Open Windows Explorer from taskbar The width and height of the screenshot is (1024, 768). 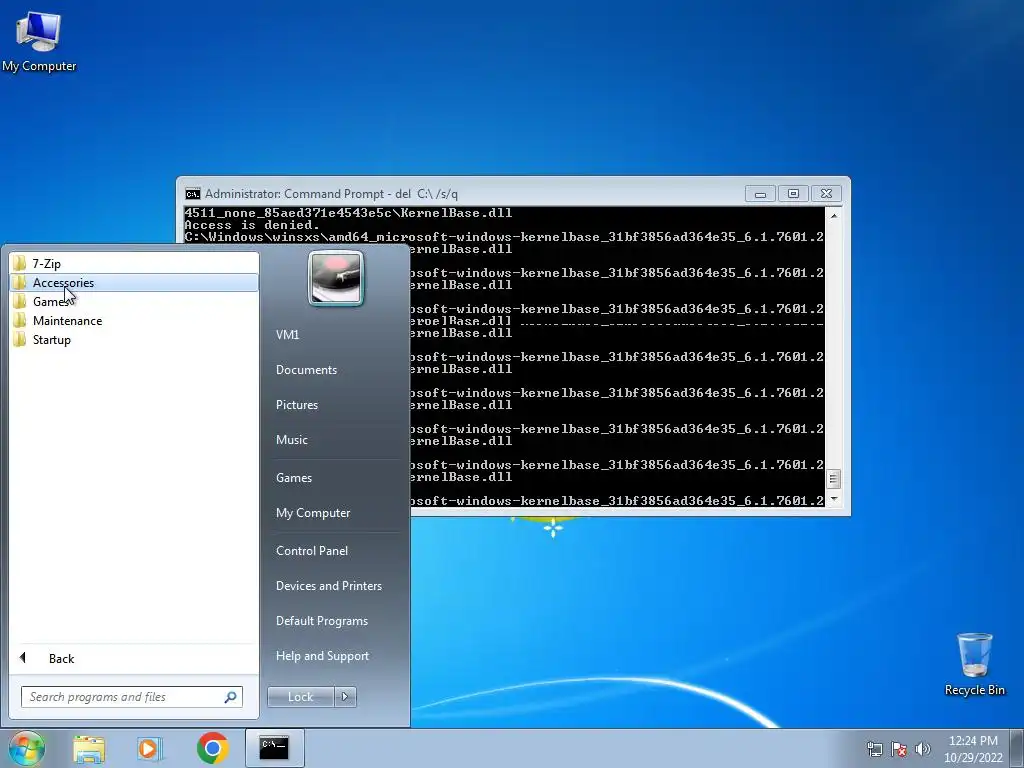coord(89,748)
